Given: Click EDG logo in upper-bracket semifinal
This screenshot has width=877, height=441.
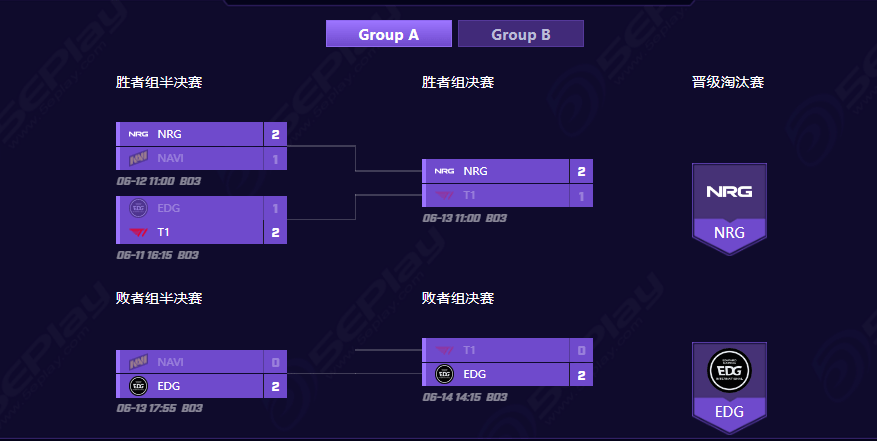Looking at the screenshot, I should (138, 208).
